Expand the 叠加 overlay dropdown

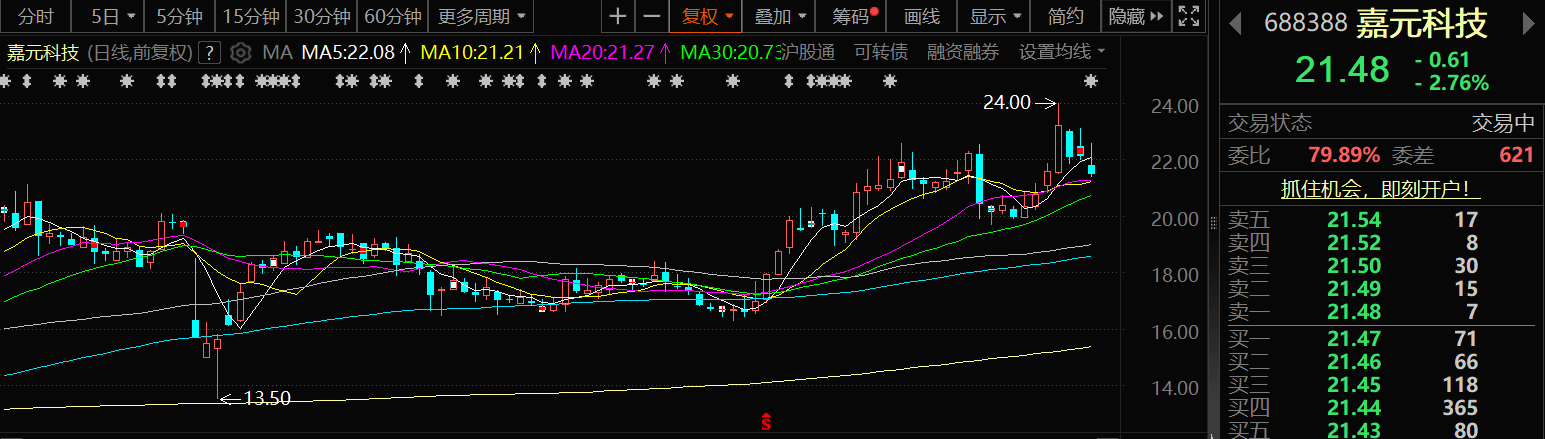pyautogui.click(x=779, y=16)
